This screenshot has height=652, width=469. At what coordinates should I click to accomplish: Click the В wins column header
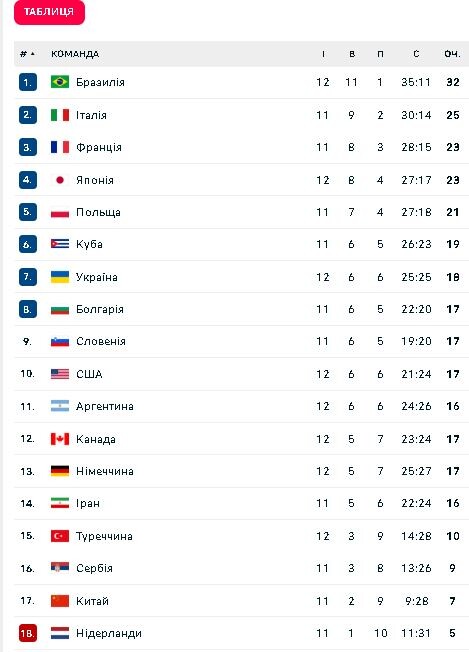[x=352, y=54]
